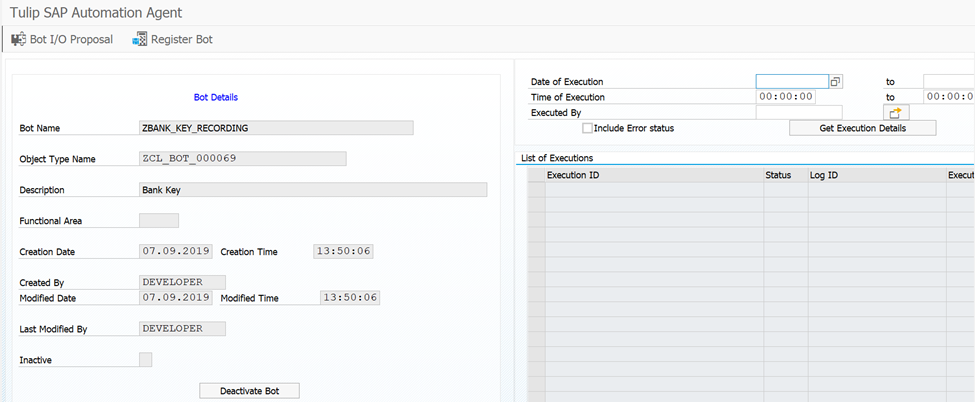This screenshot has width=975, height=402.
Task: Click the Bot Details heading text
Action: click(216, 98)
